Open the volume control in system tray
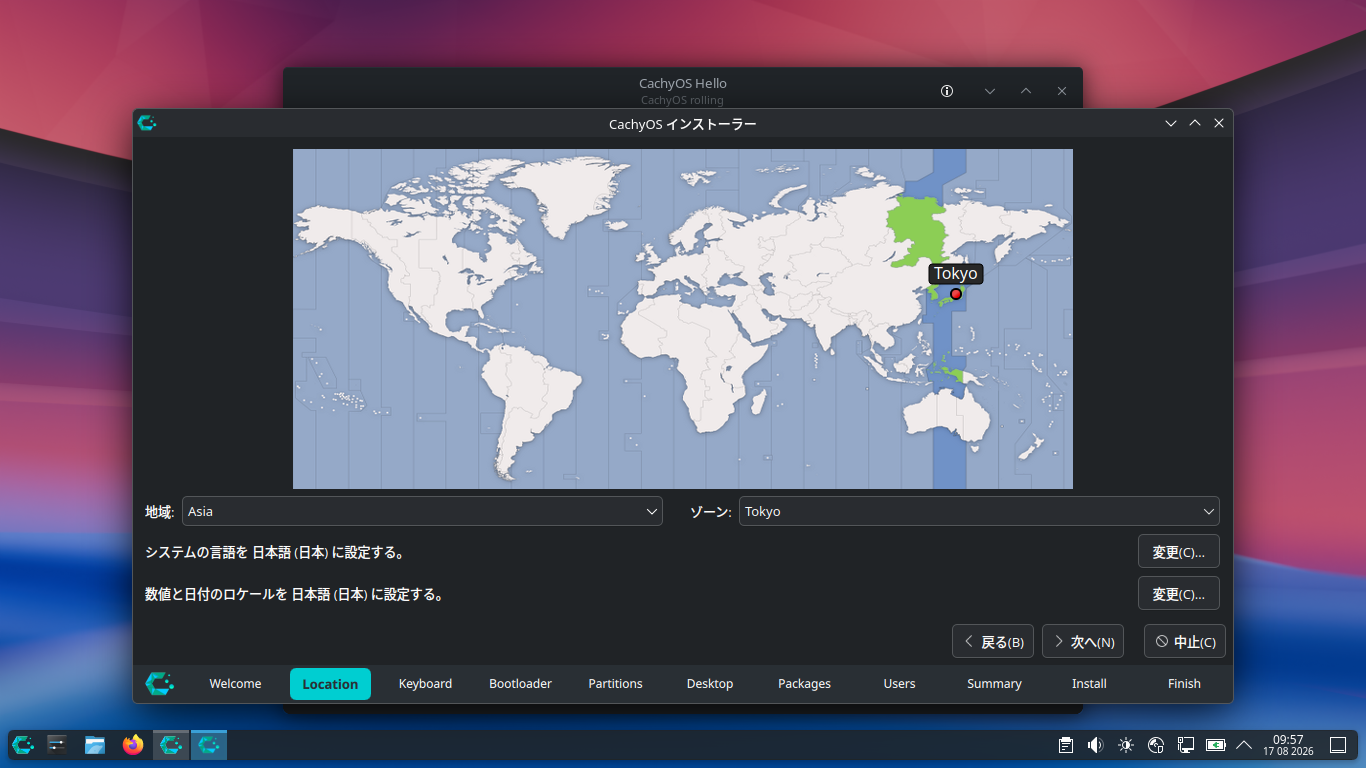The height and width of the screenshot is (768, 1366). (1096, 745)
